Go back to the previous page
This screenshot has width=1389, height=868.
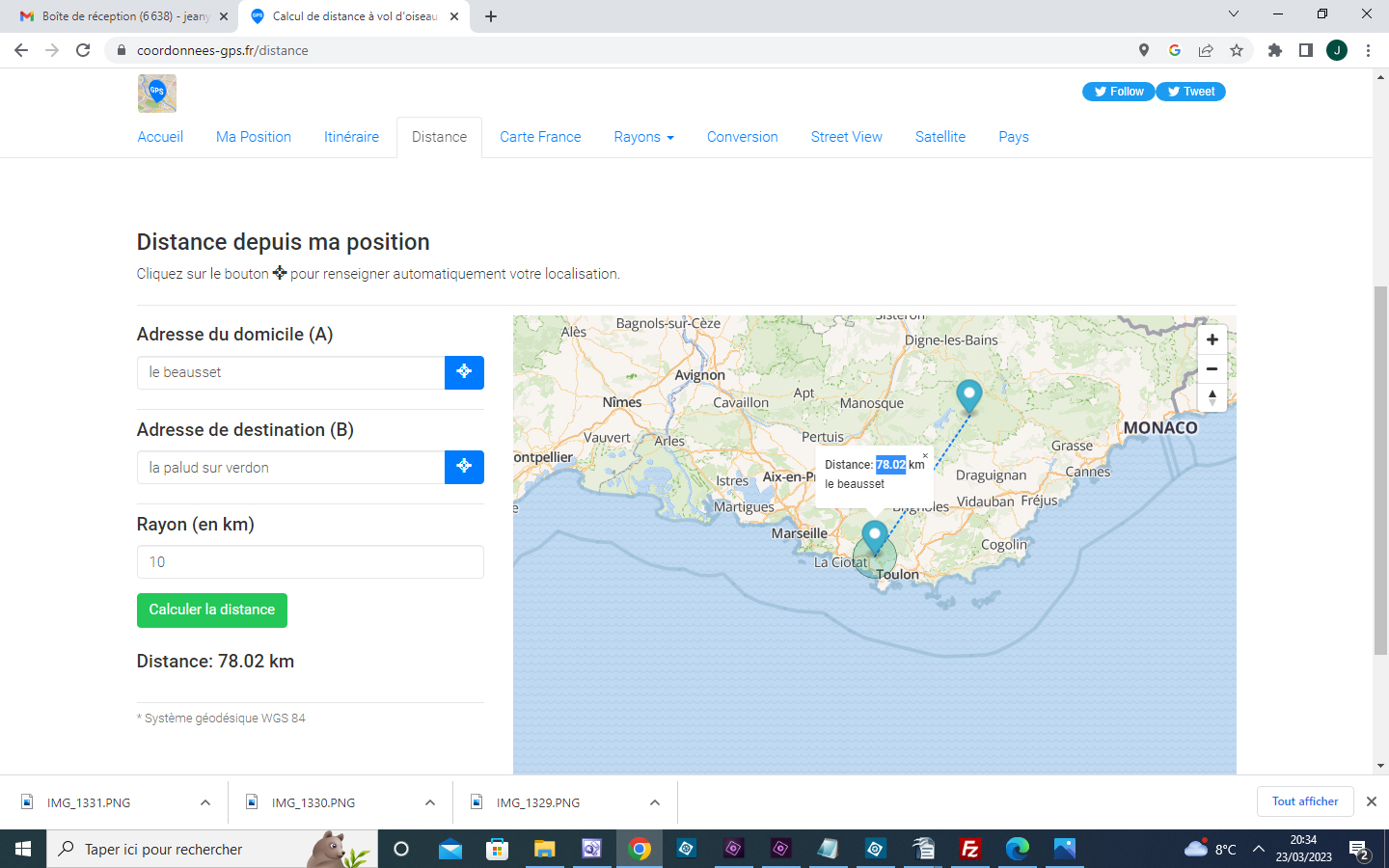point(21,50)
